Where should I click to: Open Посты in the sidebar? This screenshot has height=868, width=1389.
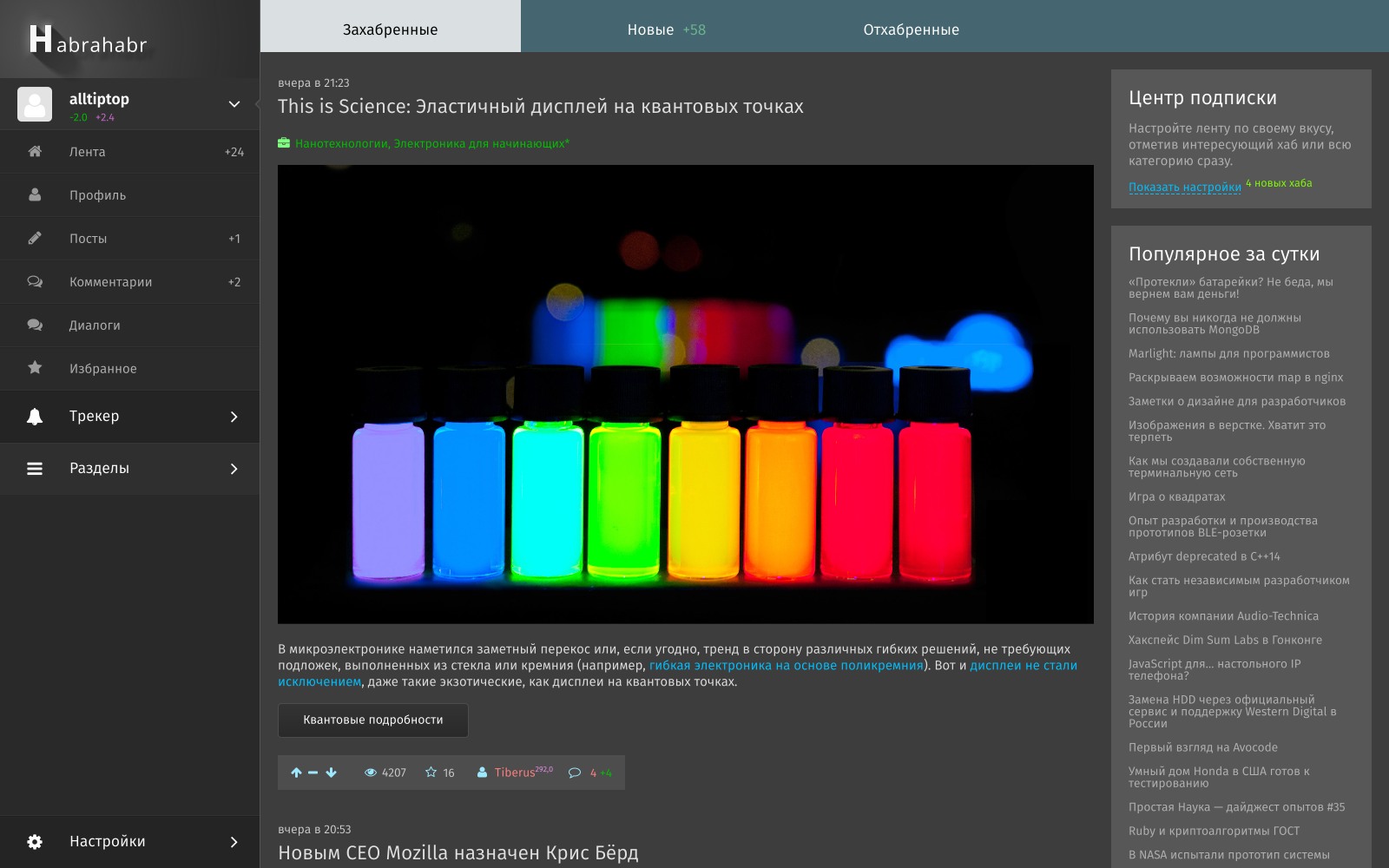point(130,239)
